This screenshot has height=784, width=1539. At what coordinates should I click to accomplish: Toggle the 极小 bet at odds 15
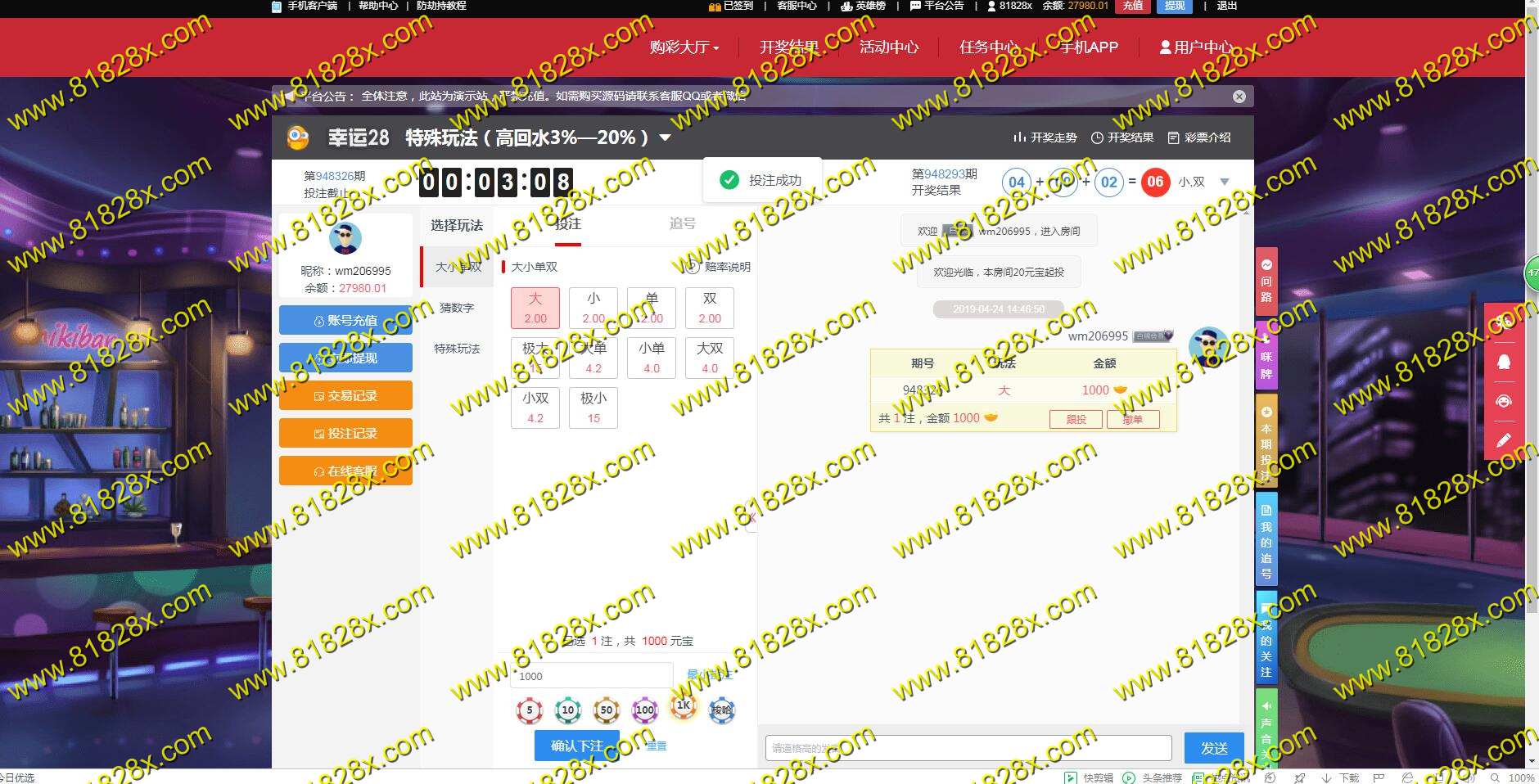(593, 408)
